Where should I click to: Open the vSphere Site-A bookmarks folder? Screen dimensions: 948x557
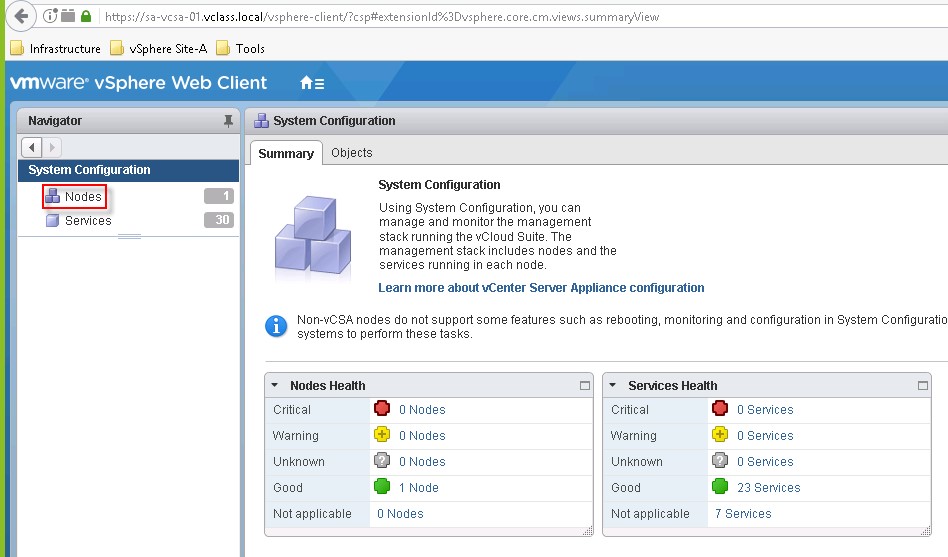coord(159,48)
